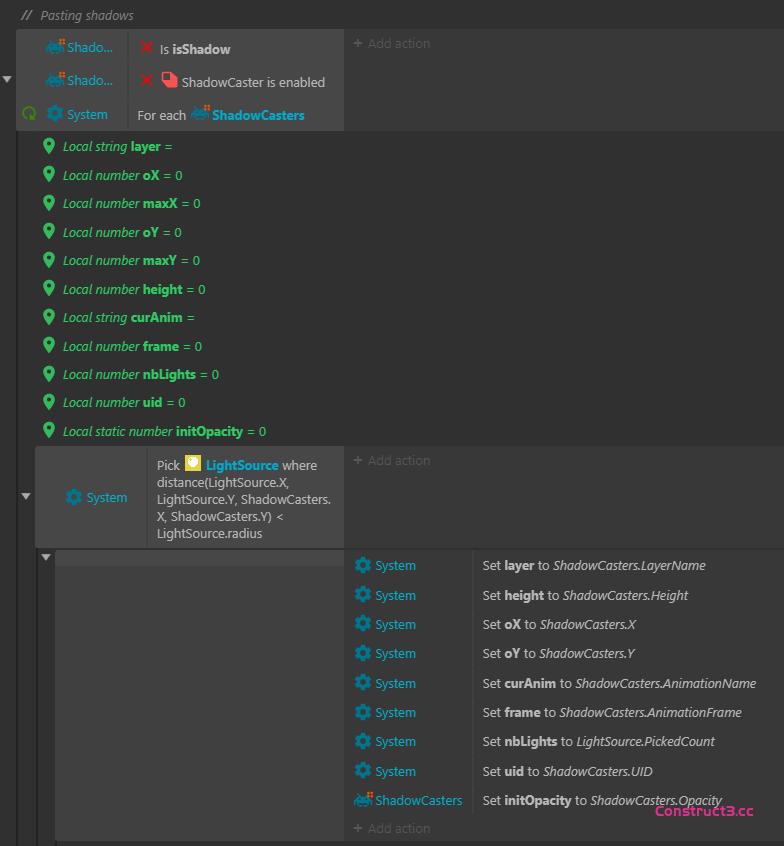The image size is (784, 846).
Task: Click the pin icon next to Local string layer
Action: [x=49, y=146]
